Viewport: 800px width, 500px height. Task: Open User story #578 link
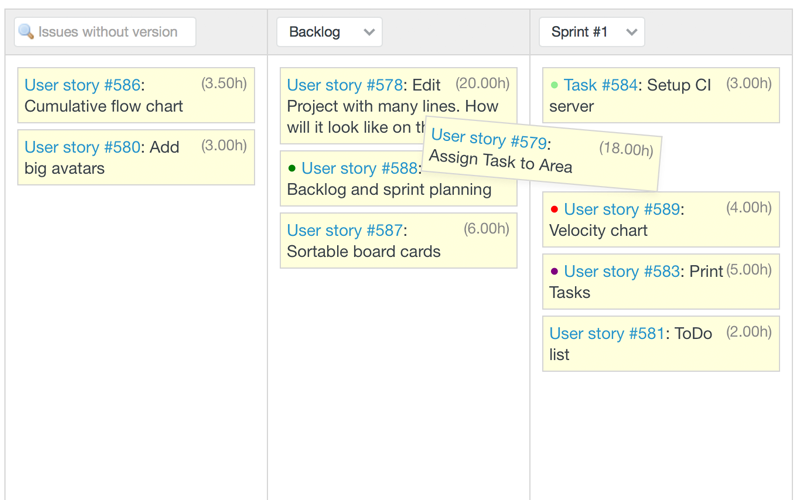pos(346,85)
